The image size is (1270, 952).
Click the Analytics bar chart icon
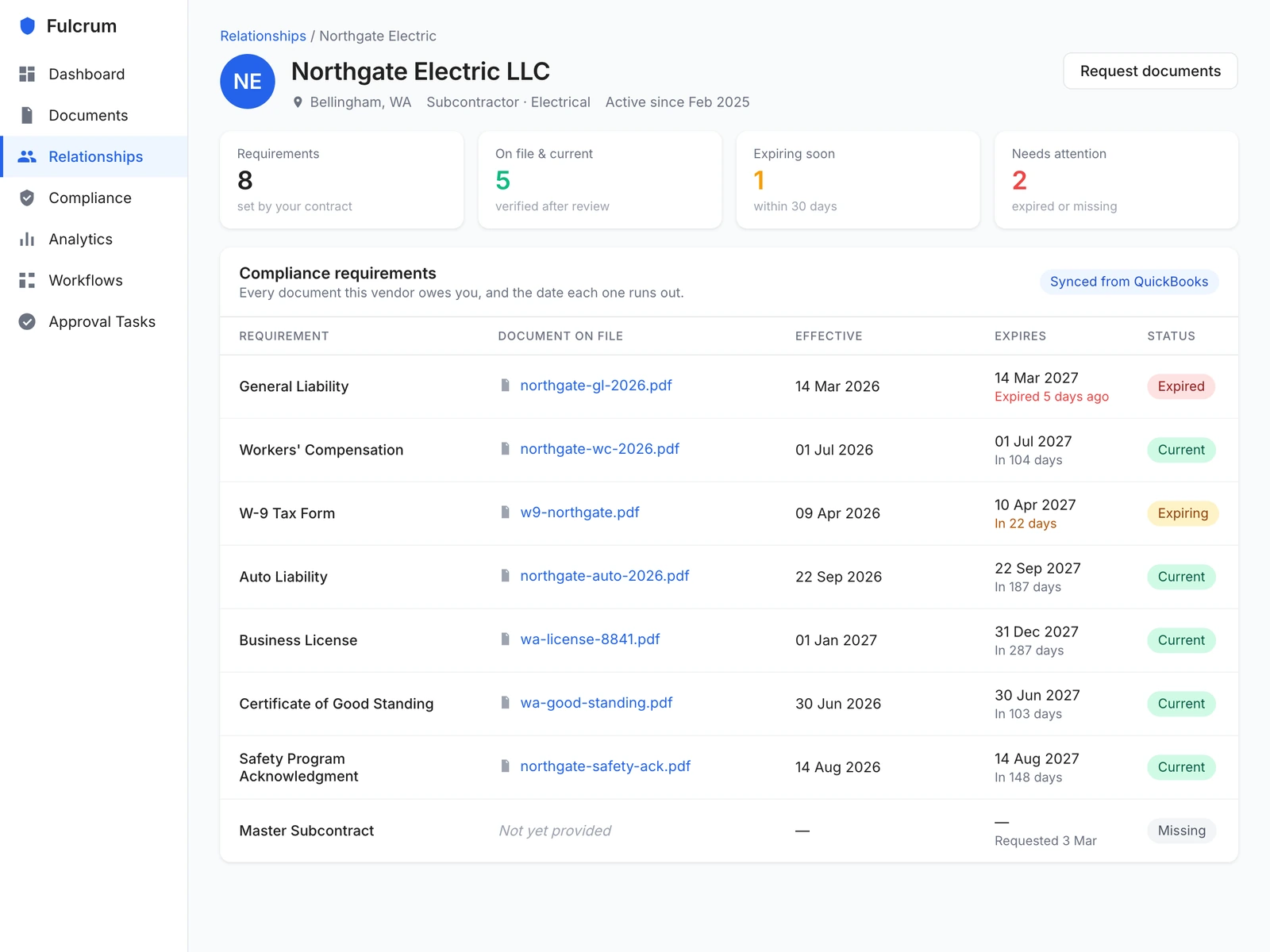pyautogui.click(x=27, y=239)
